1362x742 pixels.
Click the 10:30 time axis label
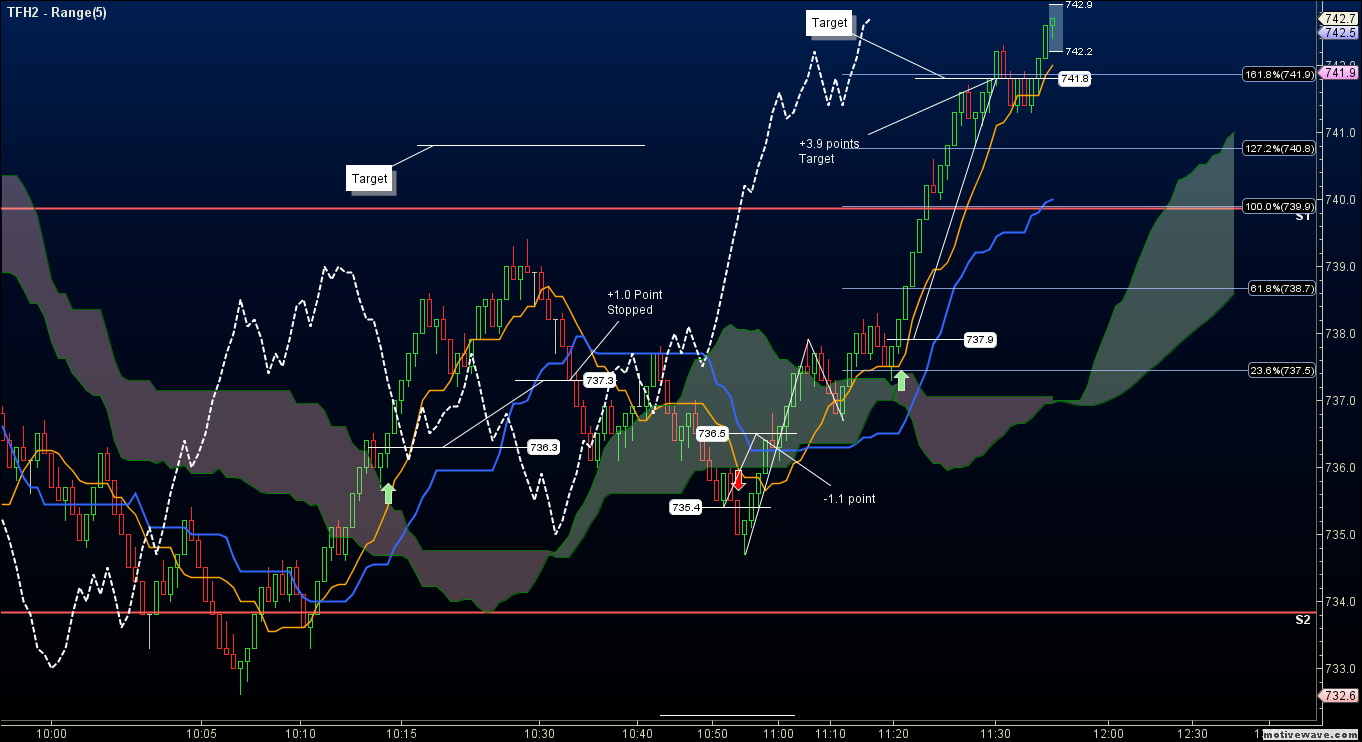[539, 733]
